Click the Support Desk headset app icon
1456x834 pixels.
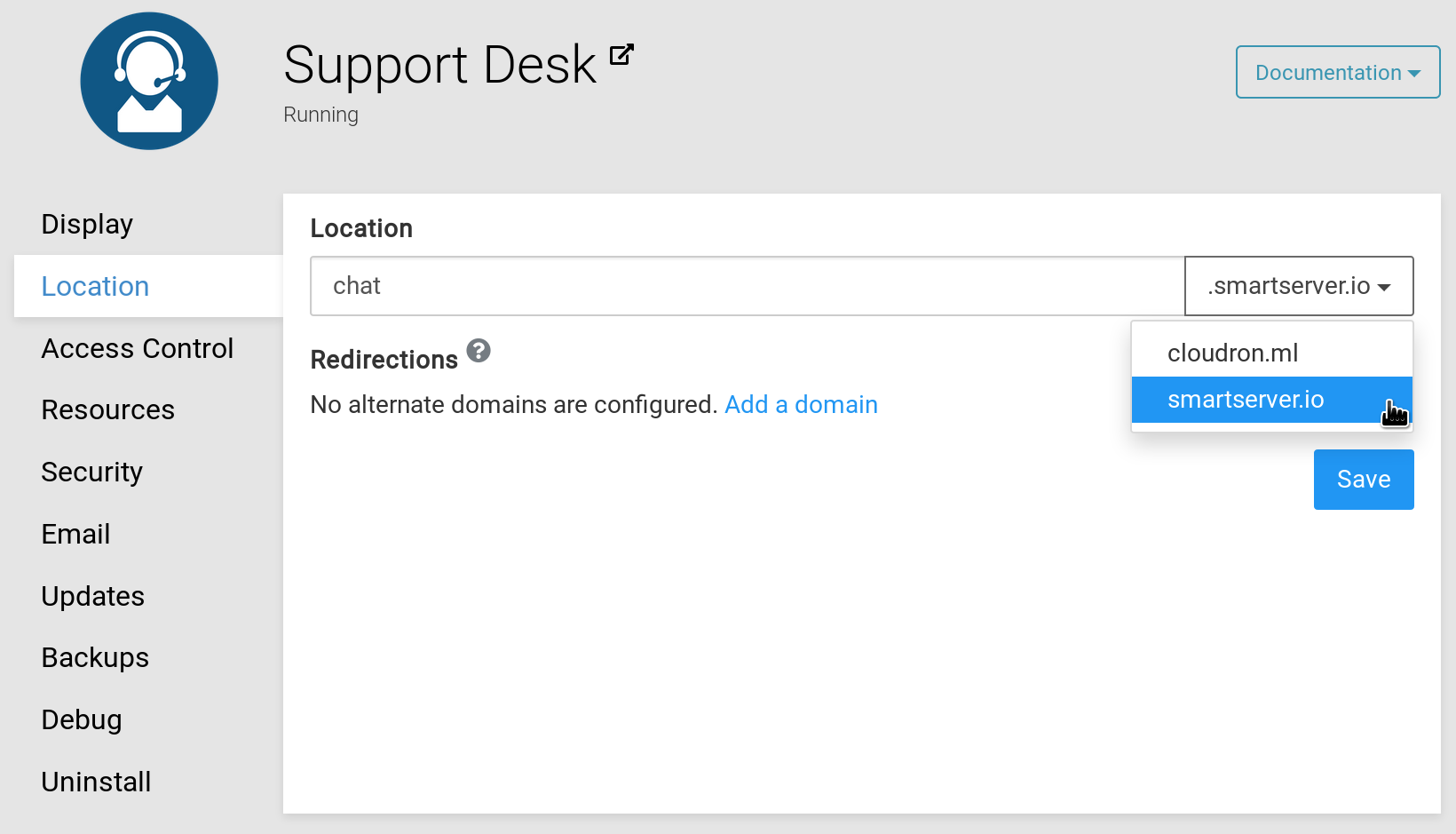(x=149, y=81)
